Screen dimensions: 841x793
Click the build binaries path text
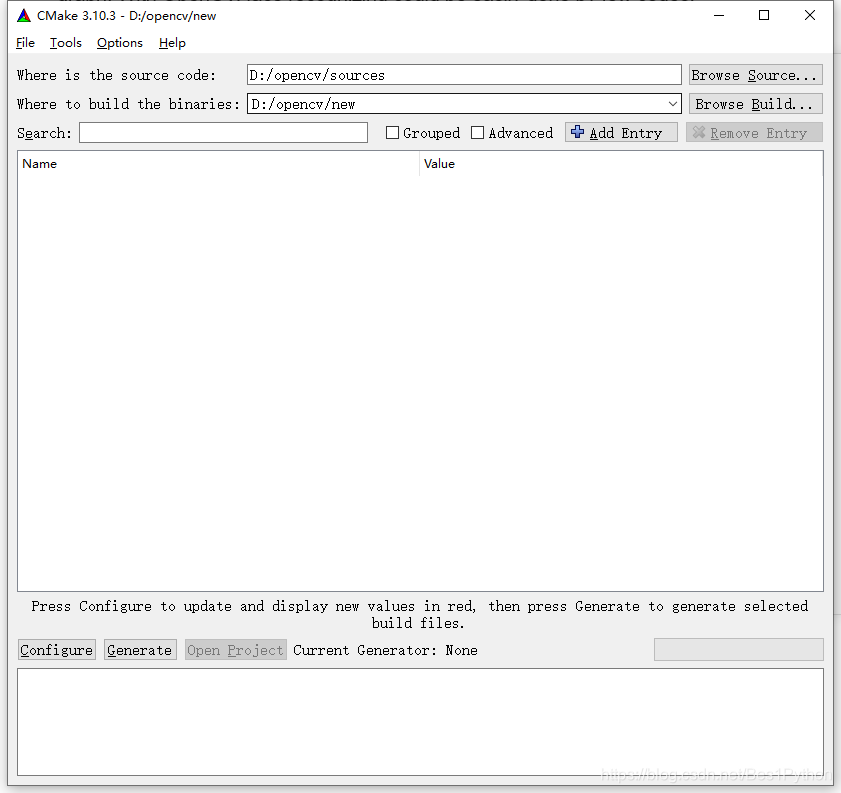304,104
